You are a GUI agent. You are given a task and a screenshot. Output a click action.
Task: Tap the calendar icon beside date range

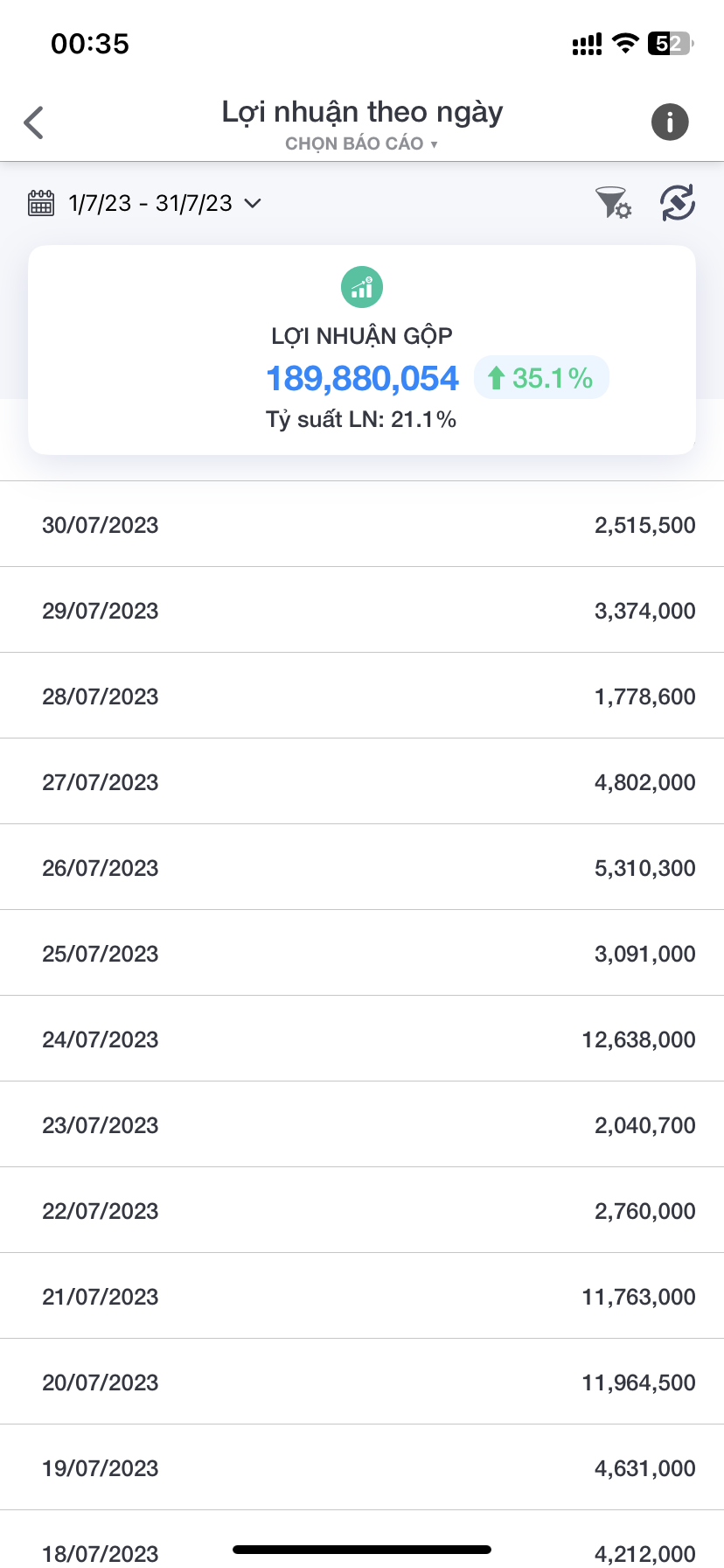point(41,203)
